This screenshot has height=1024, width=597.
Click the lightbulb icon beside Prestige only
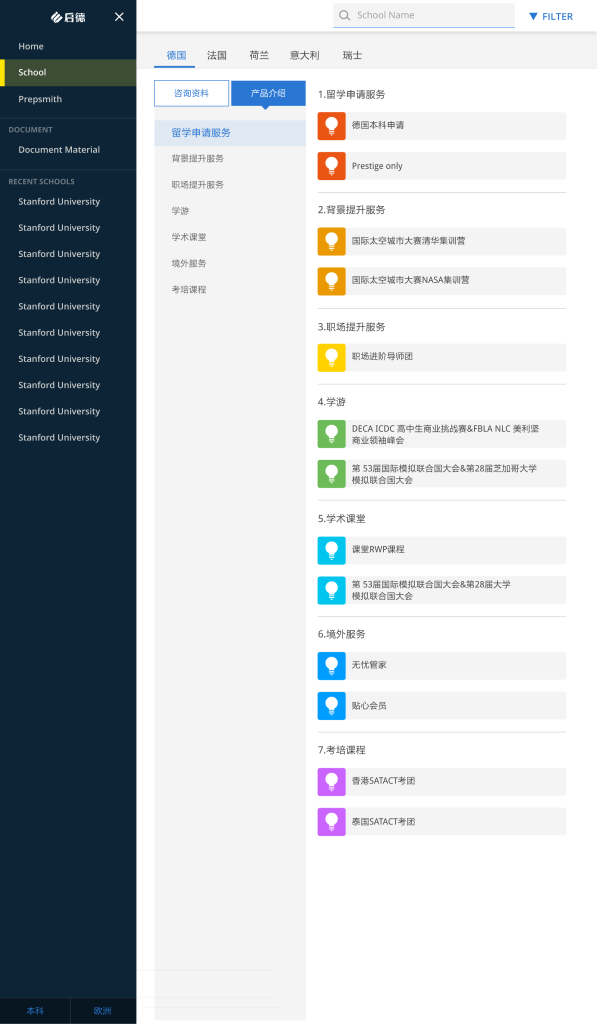tap(331, 166)
